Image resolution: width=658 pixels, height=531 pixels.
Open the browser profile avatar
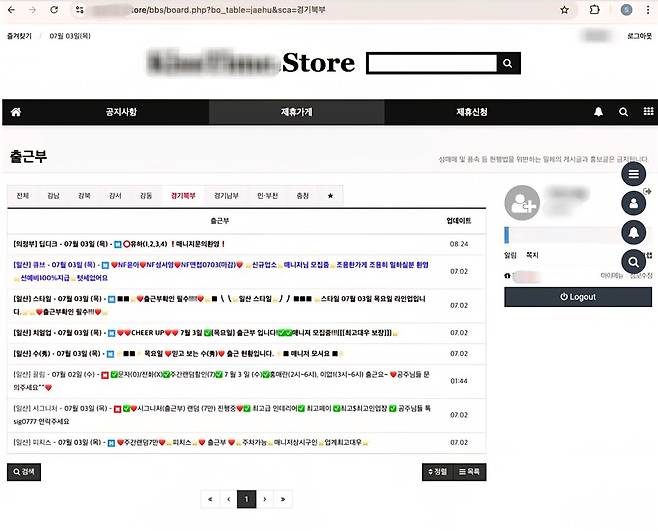coord(626,10)
